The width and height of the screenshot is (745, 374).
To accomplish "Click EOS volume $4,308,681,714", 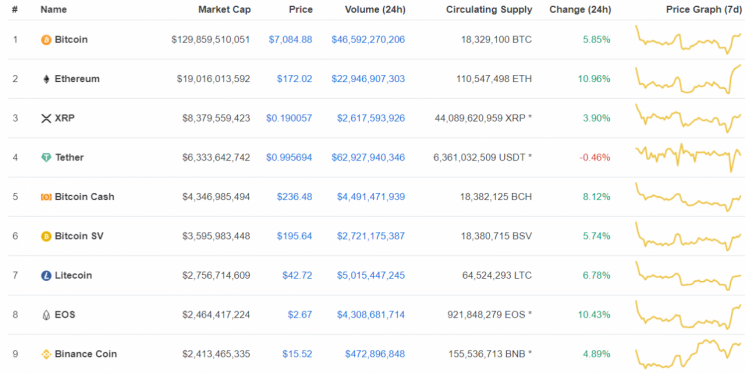I will click(x=371, y=315).
